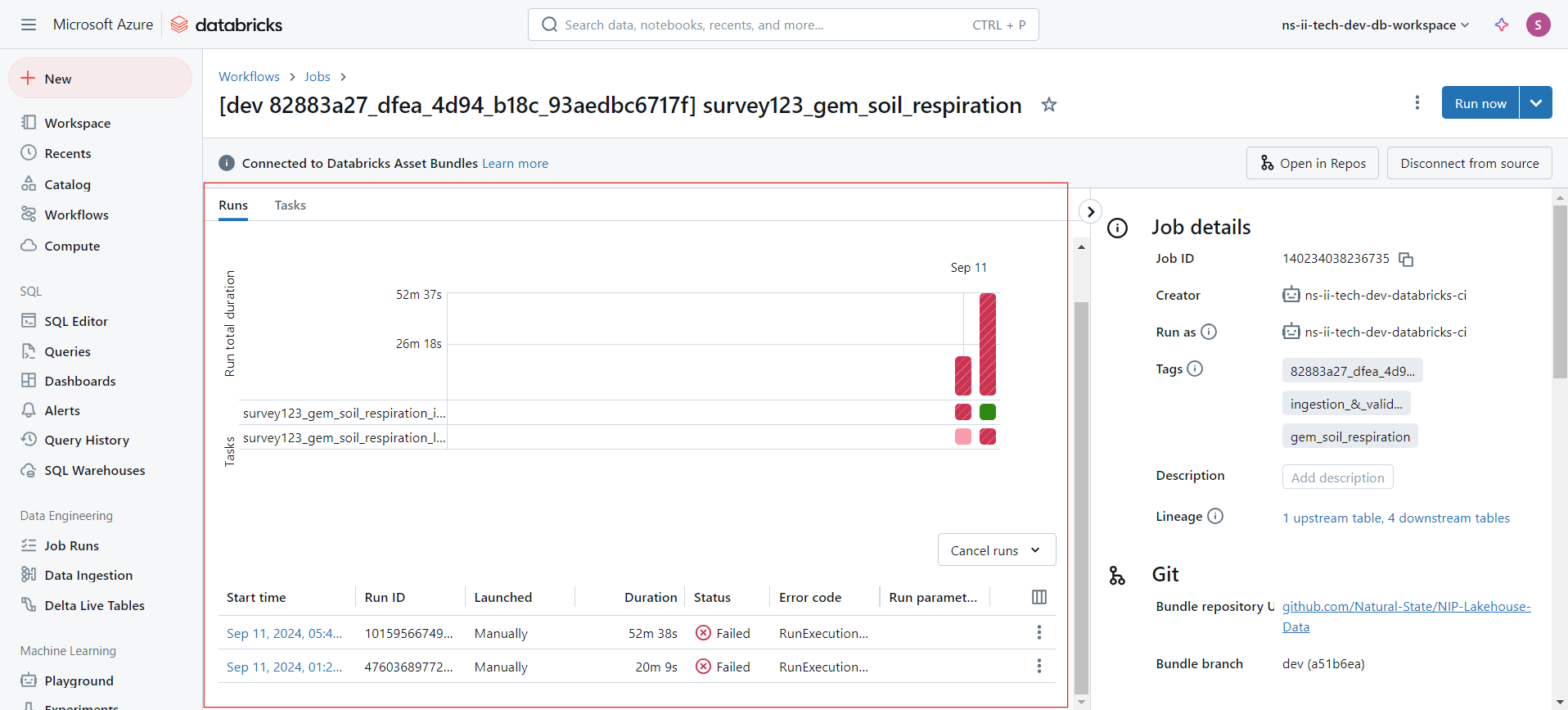
Task: Open actions menu for 52m 38s run
Action: [x=1039, y=632]
